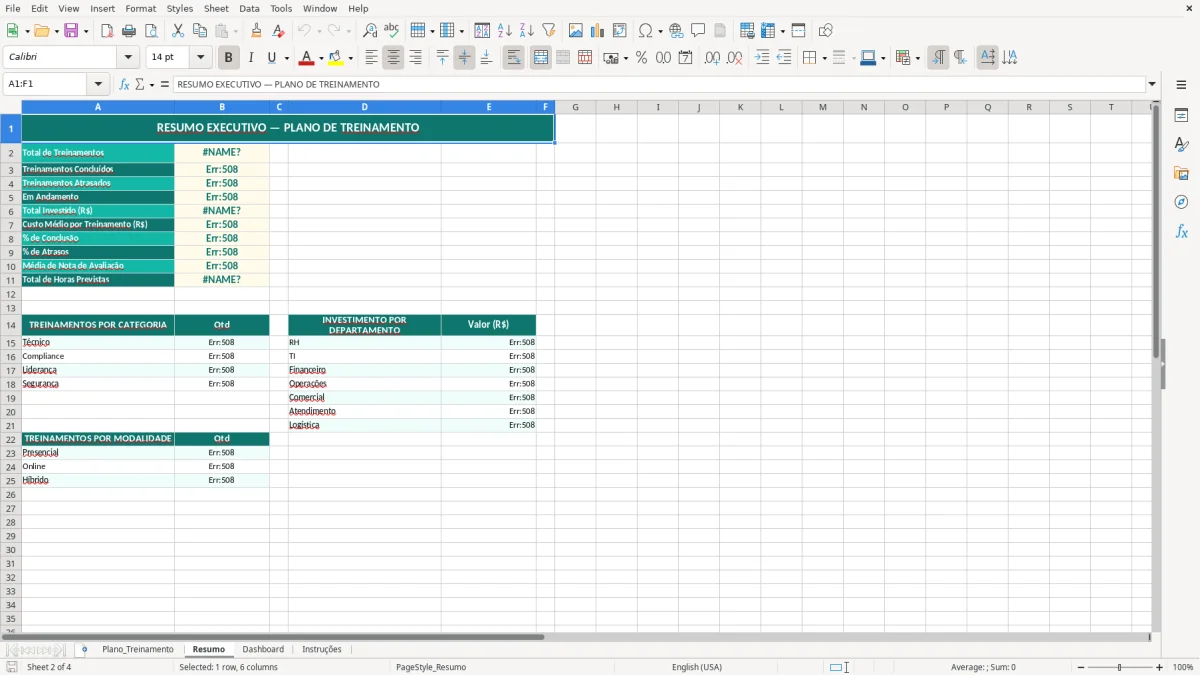Open the Font Size dropdown arrow
Screen dimensions: 1200x675
click(x=200, y=58)
